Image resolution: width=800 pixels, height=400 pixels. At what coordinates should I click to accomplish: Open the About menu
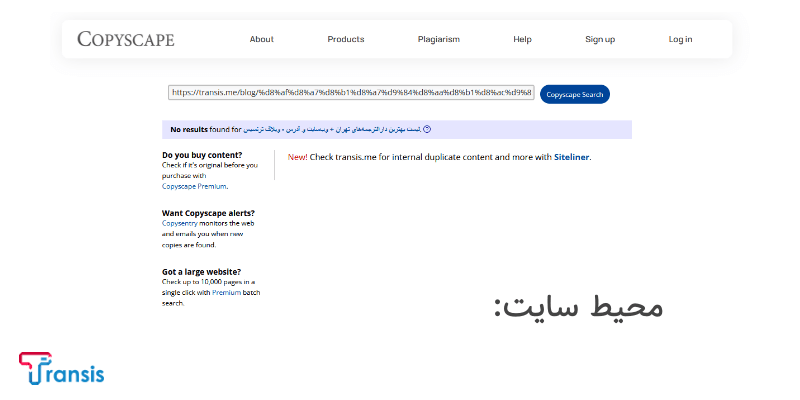[x=262, y=39]
